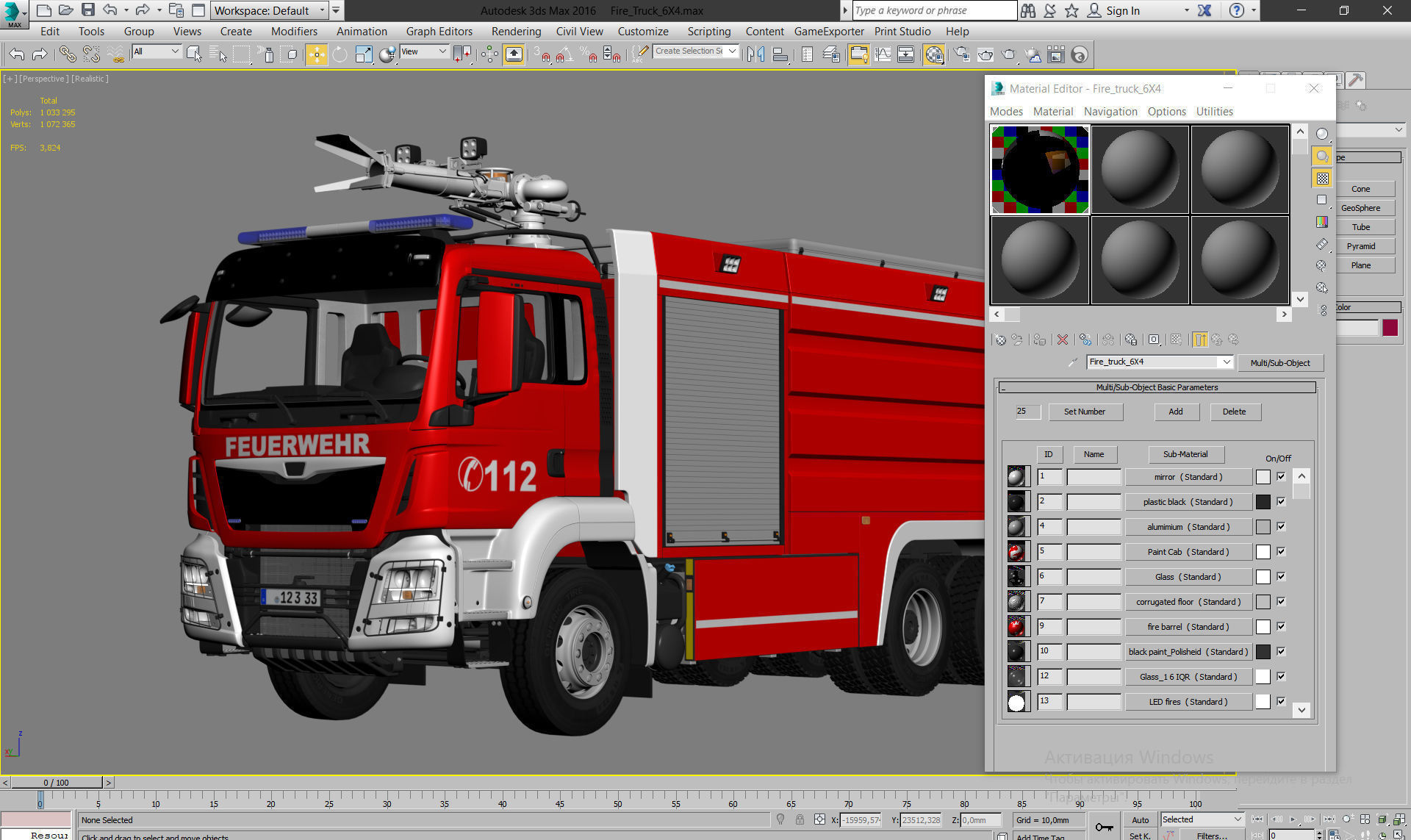The height and width of the screenshot is (840, 1411).
Task: Choose the Select Object tool
Action: click(194, 54)
